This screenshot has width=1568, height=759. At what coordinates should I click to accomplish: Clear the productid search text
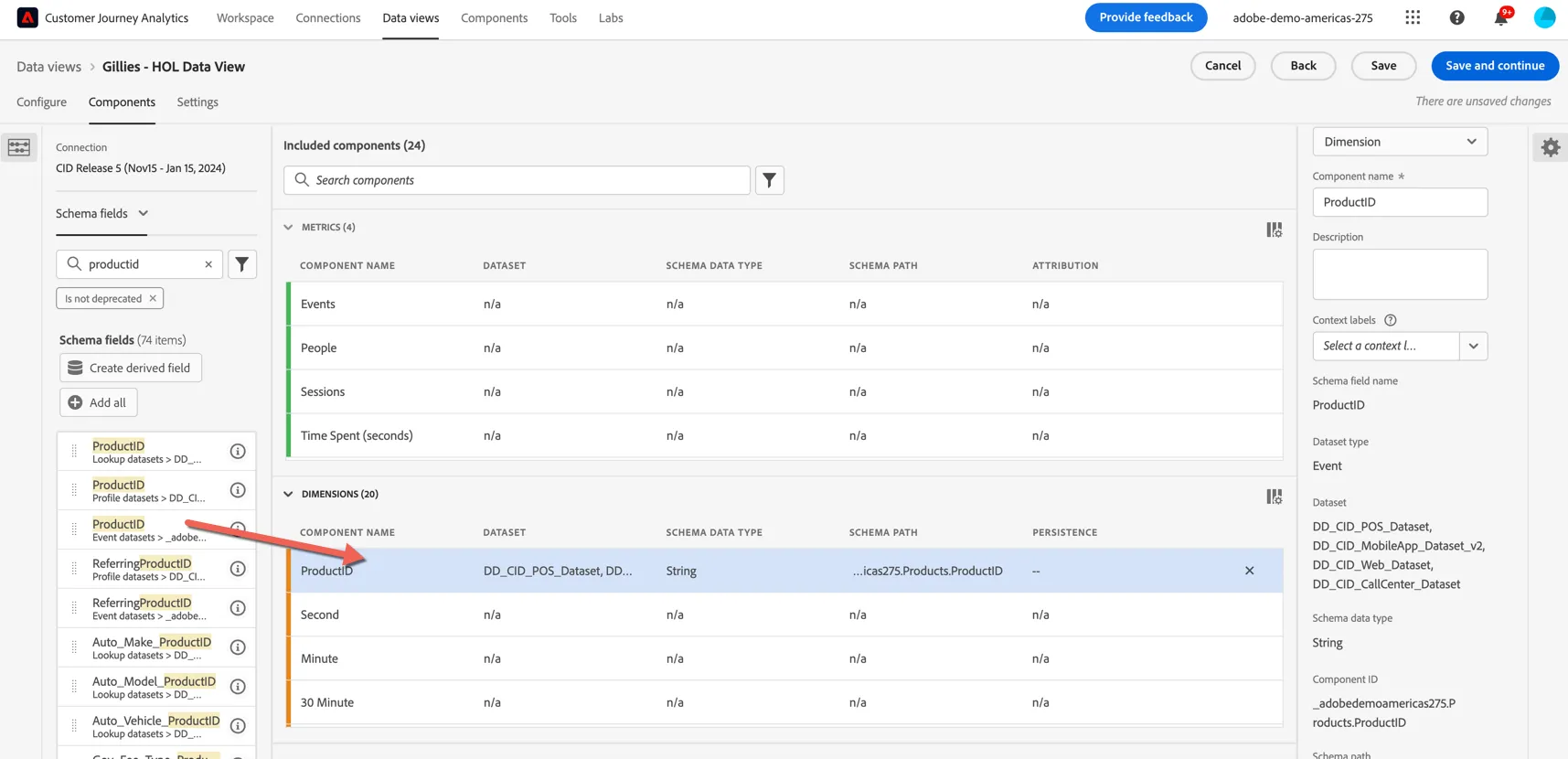click(208, 264)
